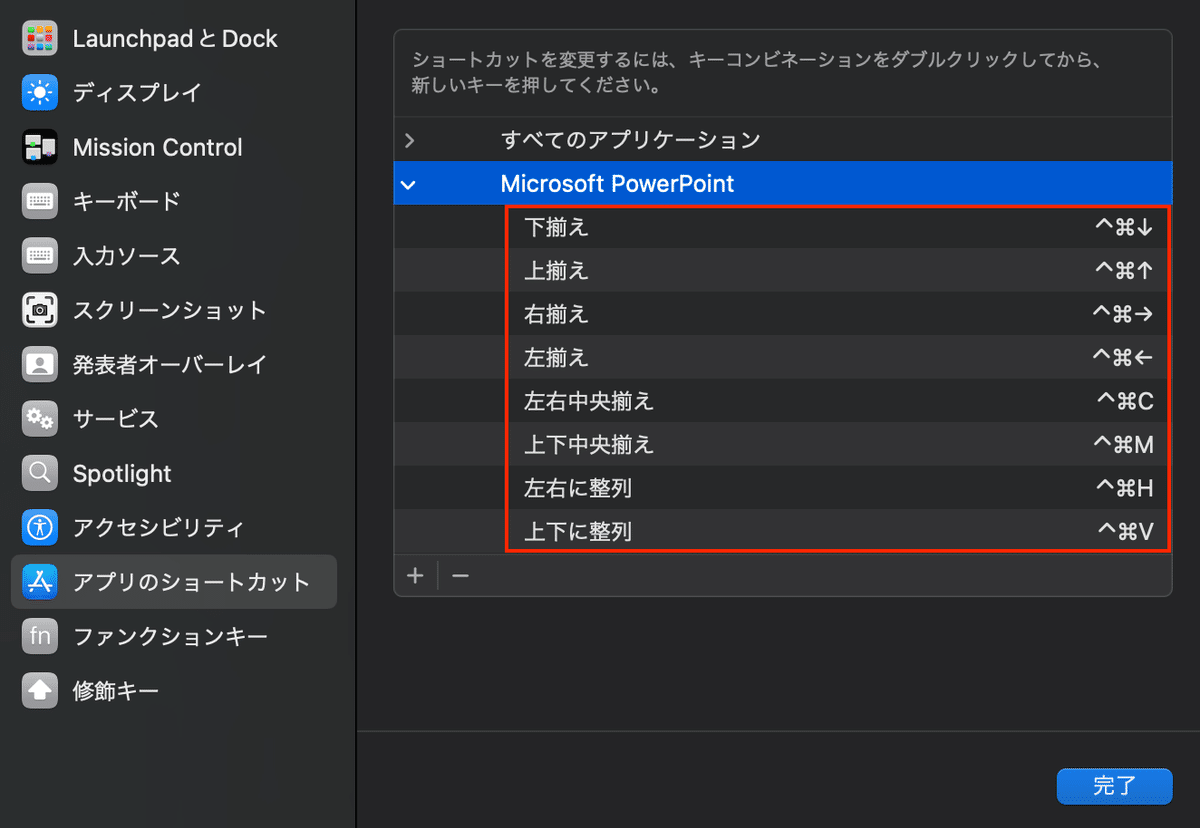The height and width of the screenshot is (828, 1200).
Task: Add a new shortcut with plus button
Action: click(416, 576)
